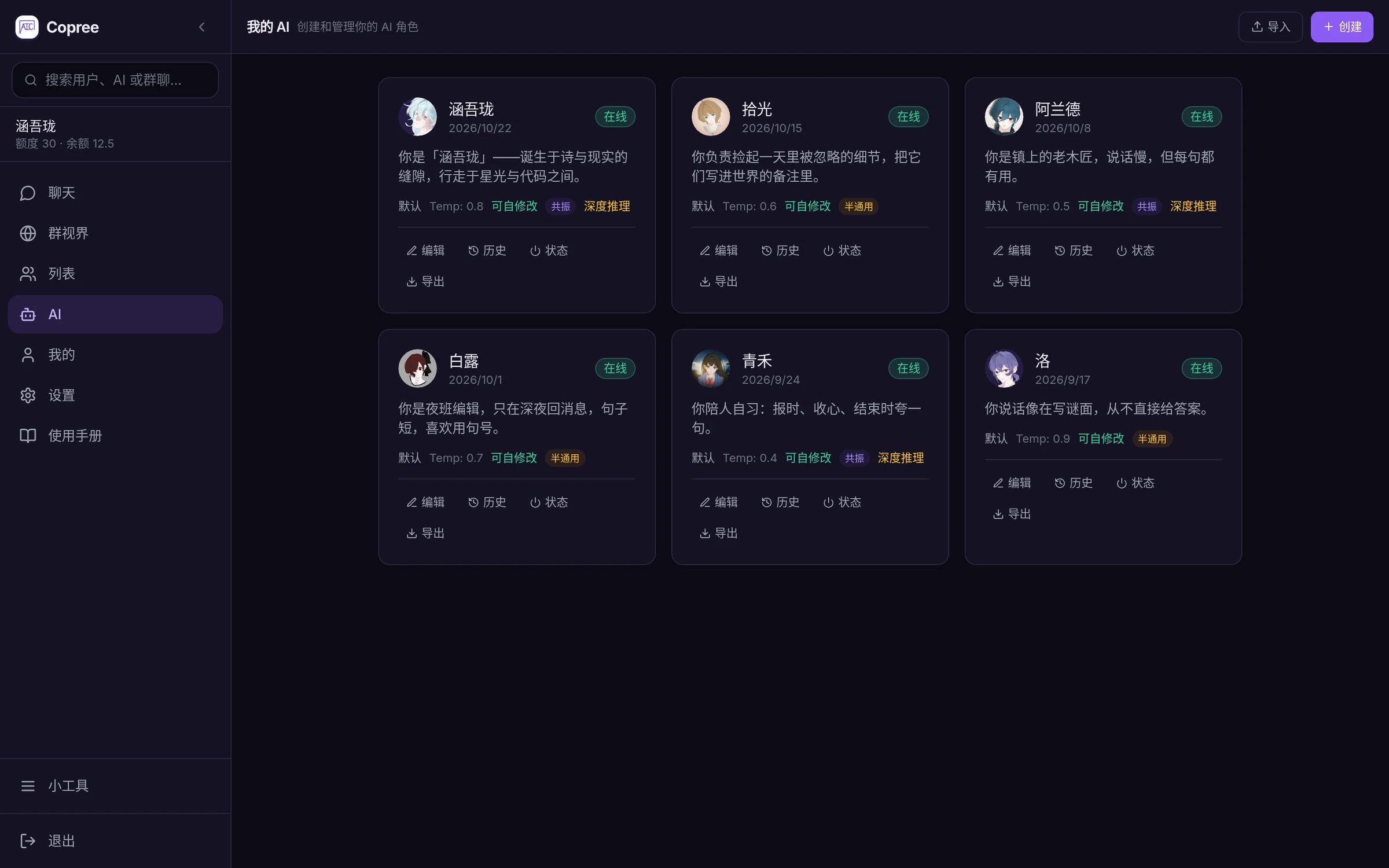This screenshot has height=868, width=1389.
Task: Edit the 洛 AI card
Action: (x=1012, y=483)
